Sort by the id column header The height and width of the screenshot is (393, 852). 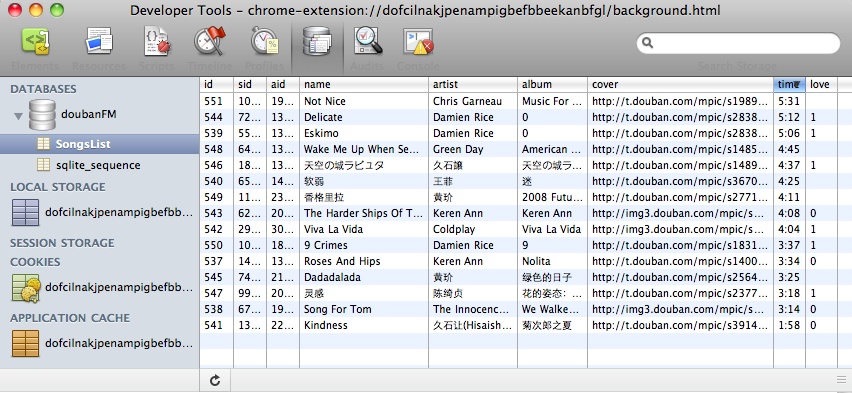click(216, 84)
